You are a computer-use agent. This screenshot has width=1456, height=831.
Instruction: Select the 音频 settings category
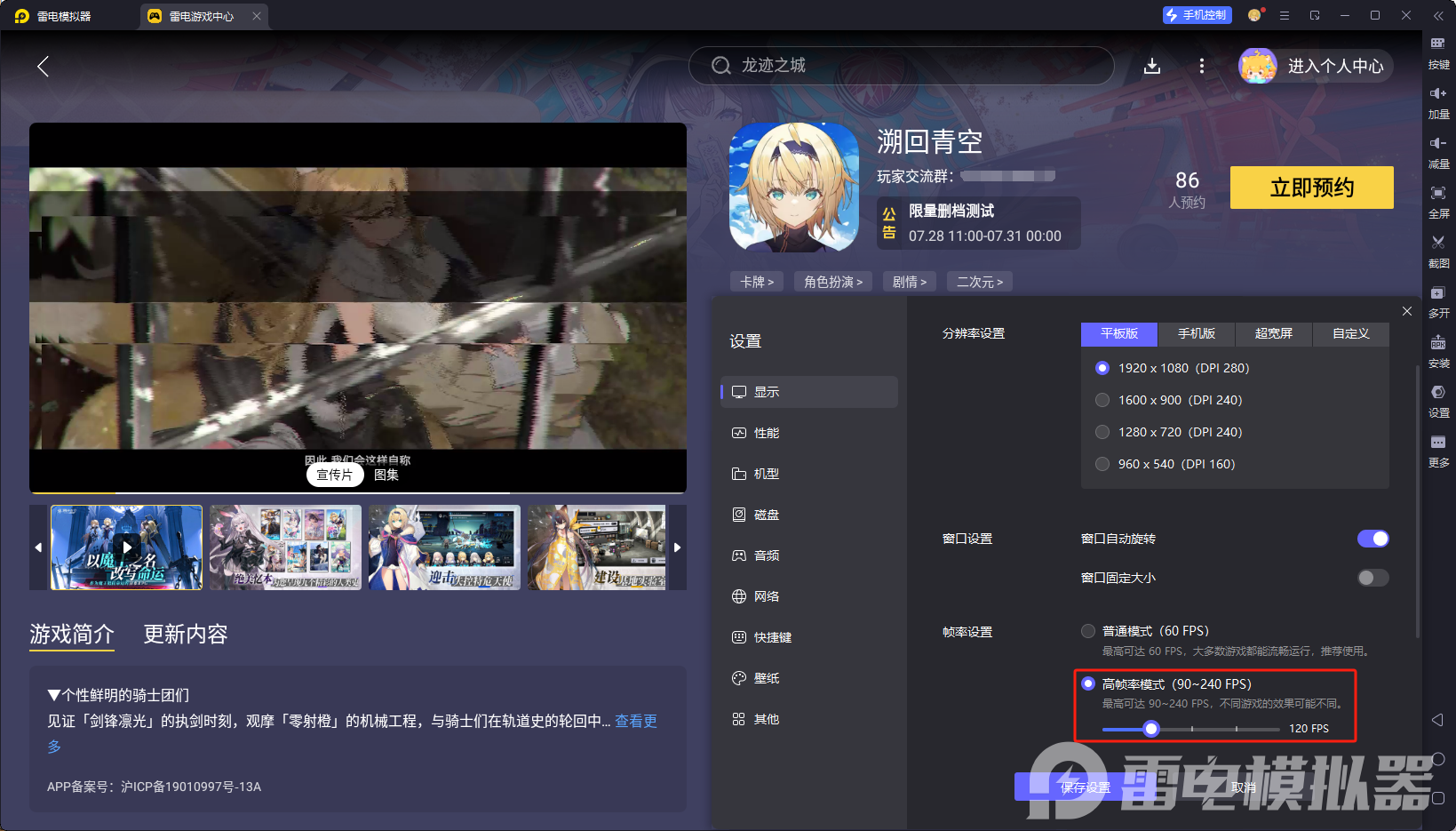809,555
